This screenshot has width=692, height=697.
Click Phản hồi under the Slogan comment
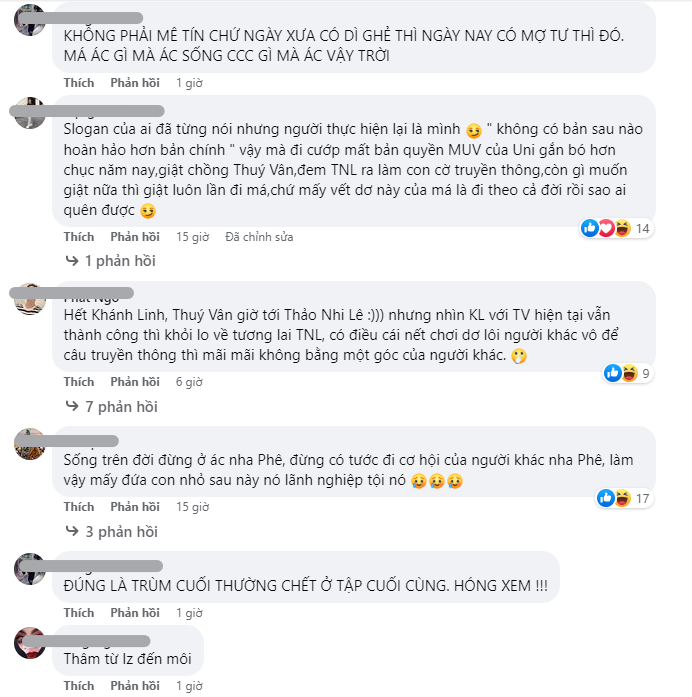pyautogui.click(x=135, y=237)
